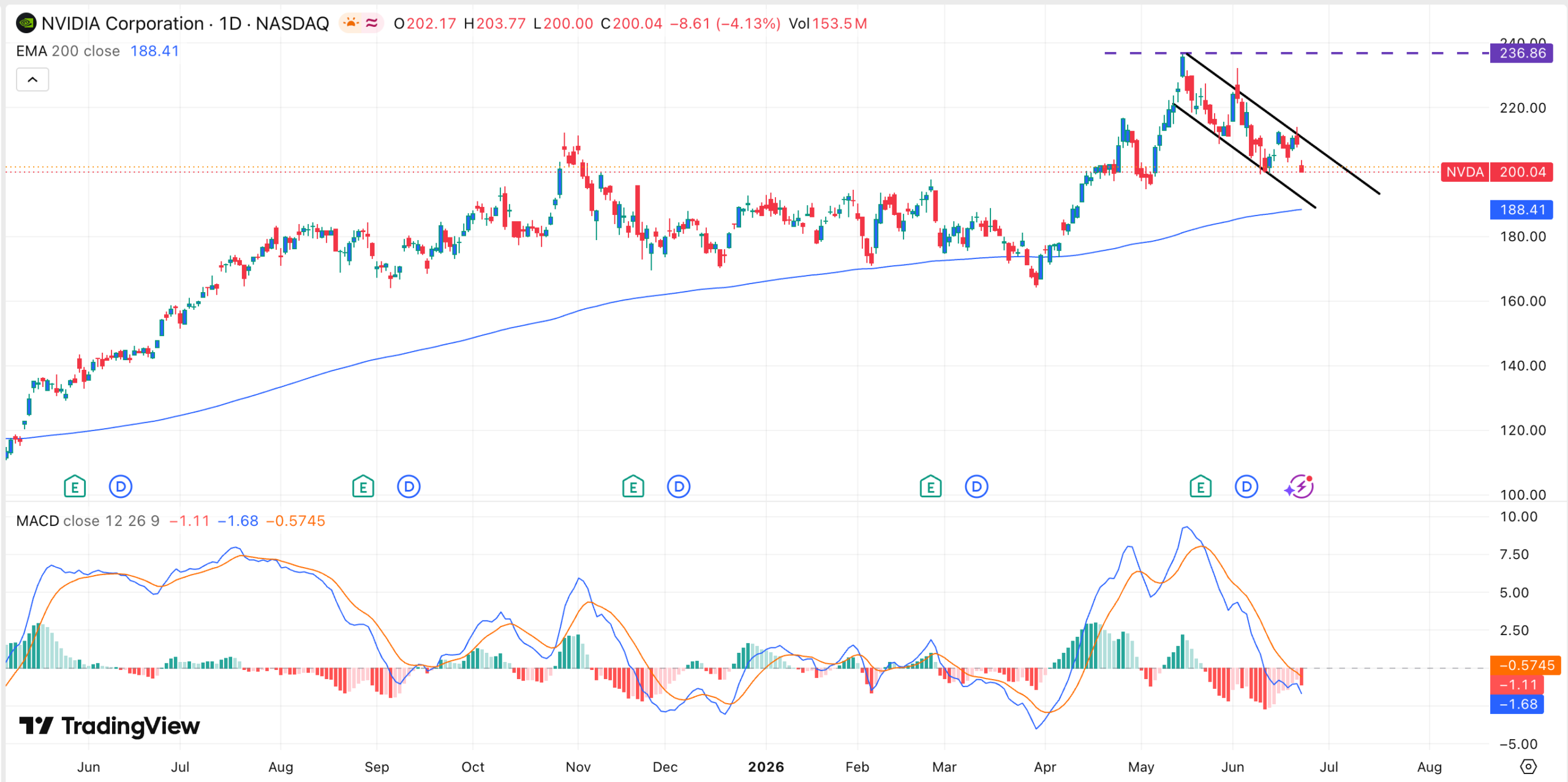Open the December dividend marker

[x=679, y=487]
